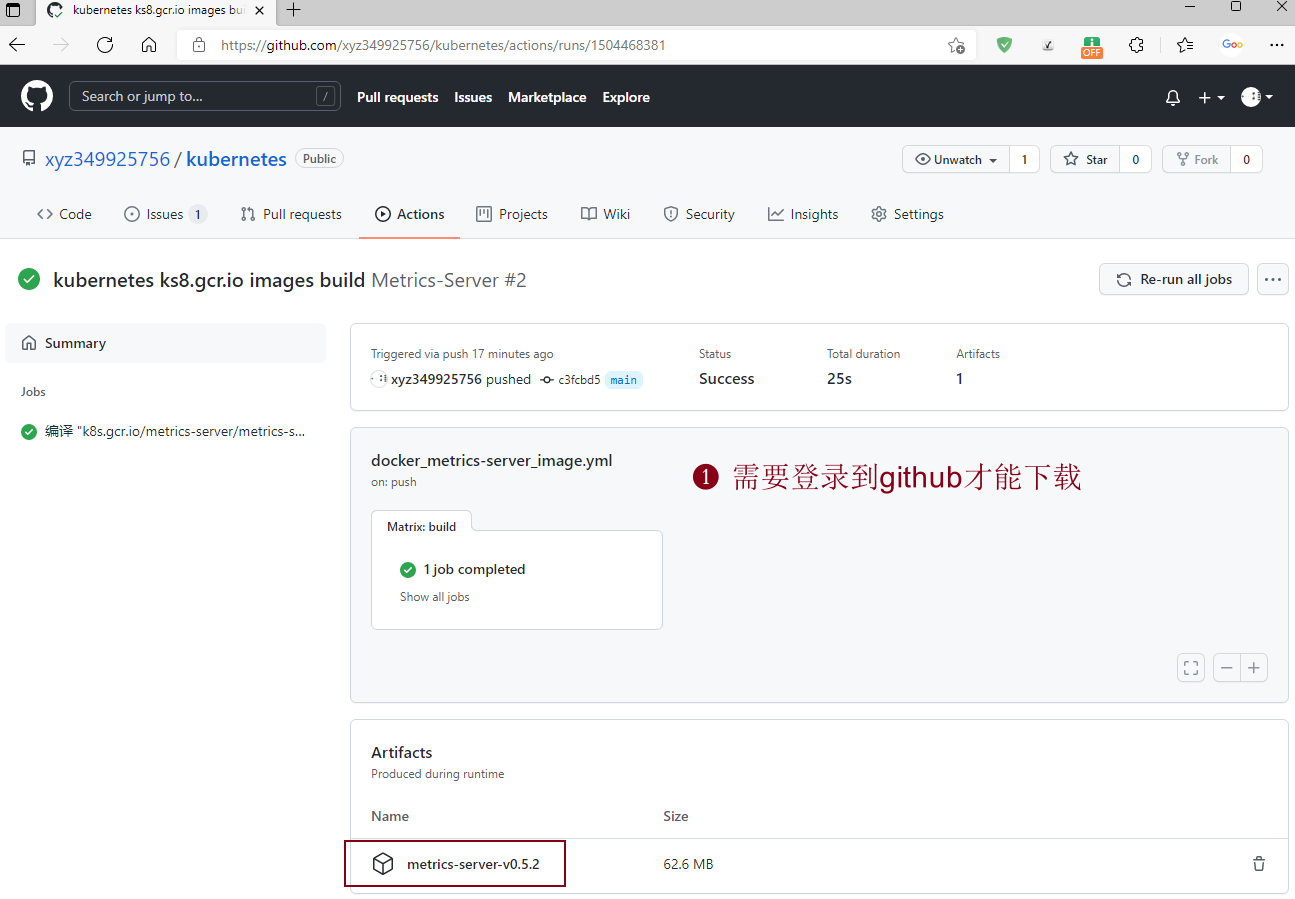Toggle fullscreen workflow graph
Viewport: 1295px width, 899px height.
pyautogui.click(x=1191, y=668)
